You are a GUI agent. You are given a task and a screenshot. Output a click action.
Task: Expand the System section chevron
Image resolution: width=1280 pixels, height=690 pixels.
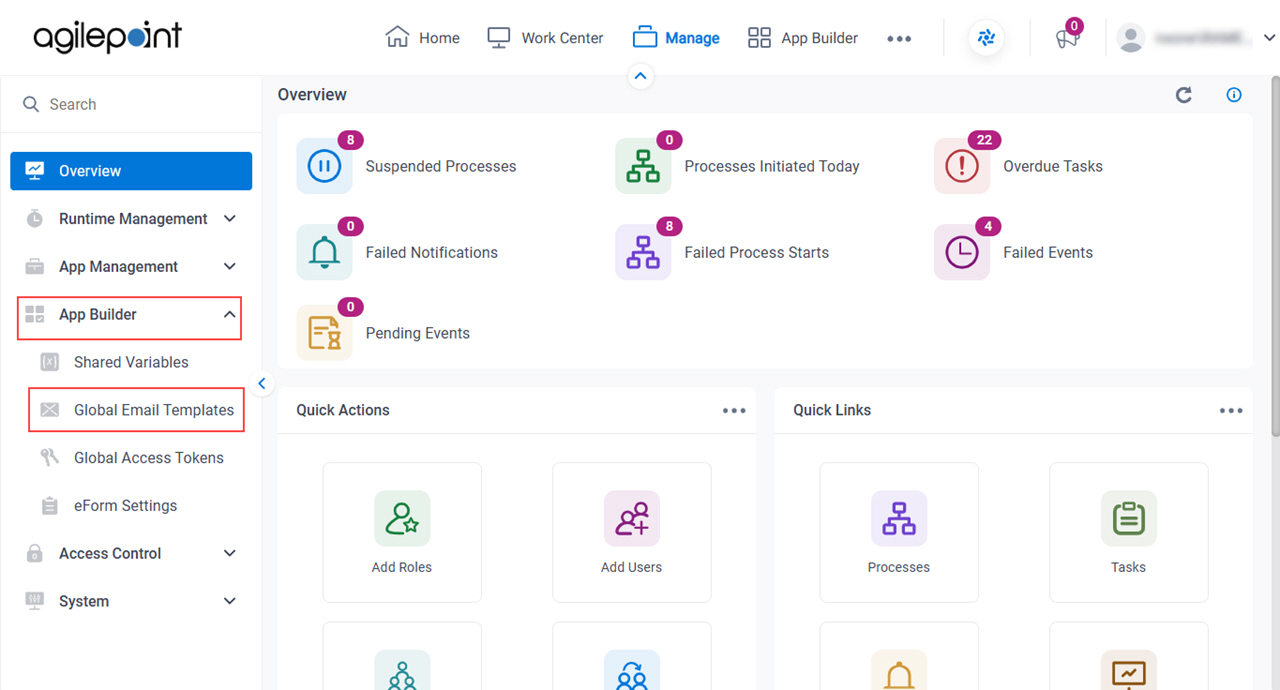tap(230, 601)
